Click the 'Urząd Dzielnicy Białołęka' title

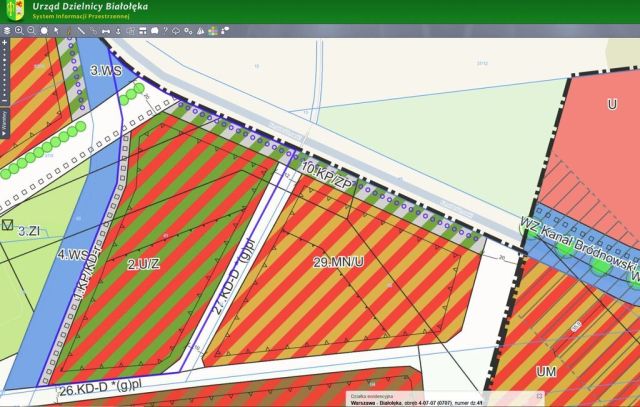coord(90,7)
